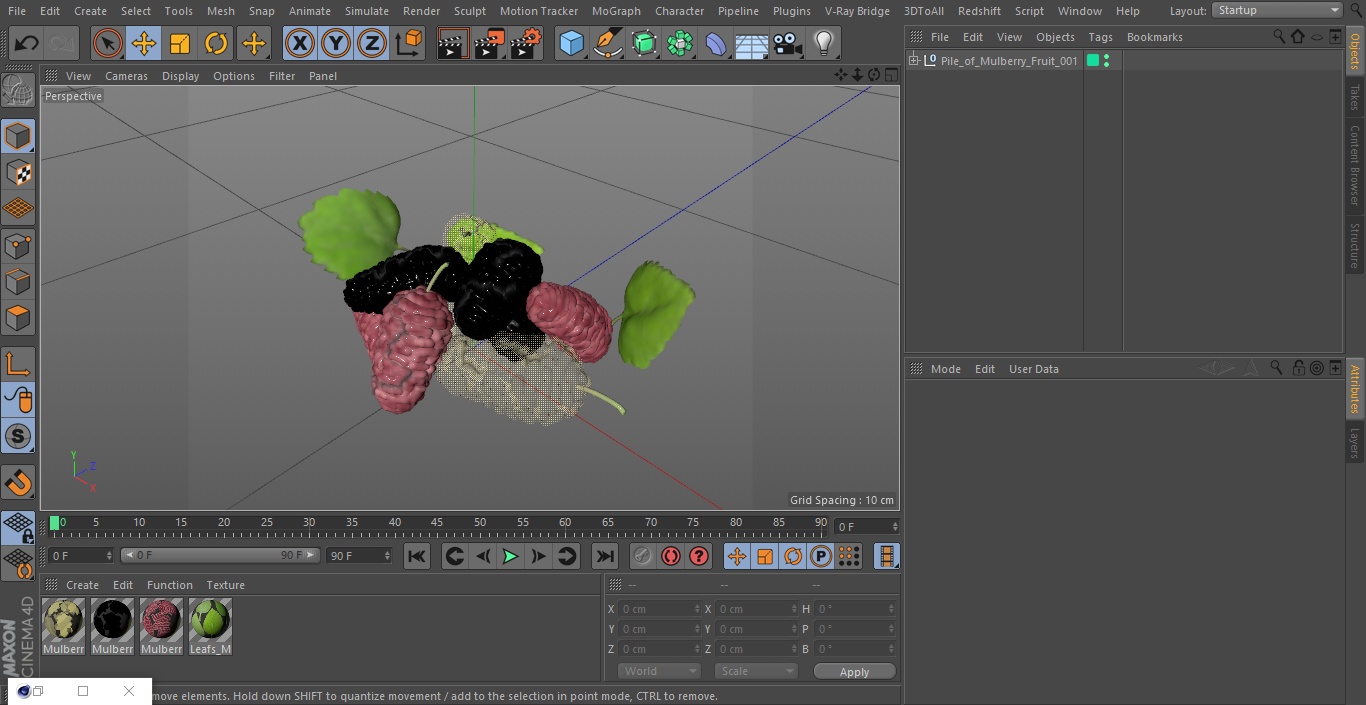Click green layer color swatch of object

(x=1093, y=61)
